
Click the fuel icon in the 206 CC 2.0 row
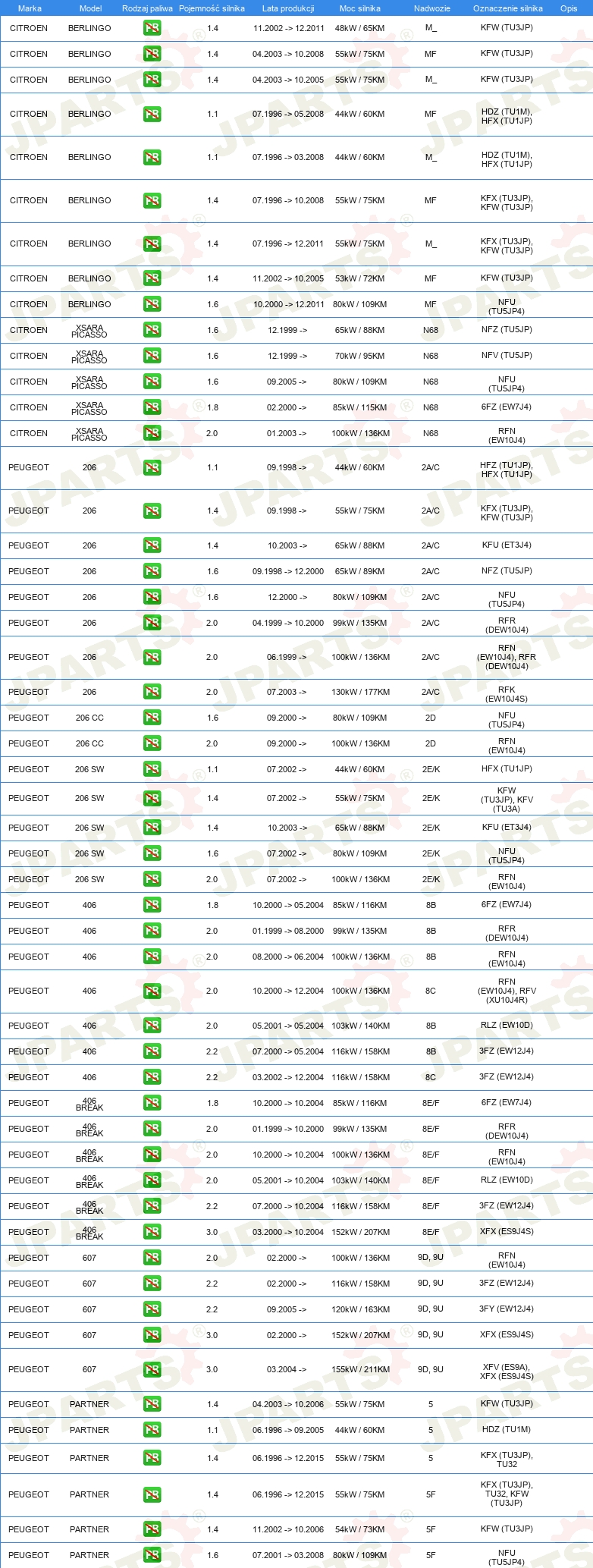[152, 743]
